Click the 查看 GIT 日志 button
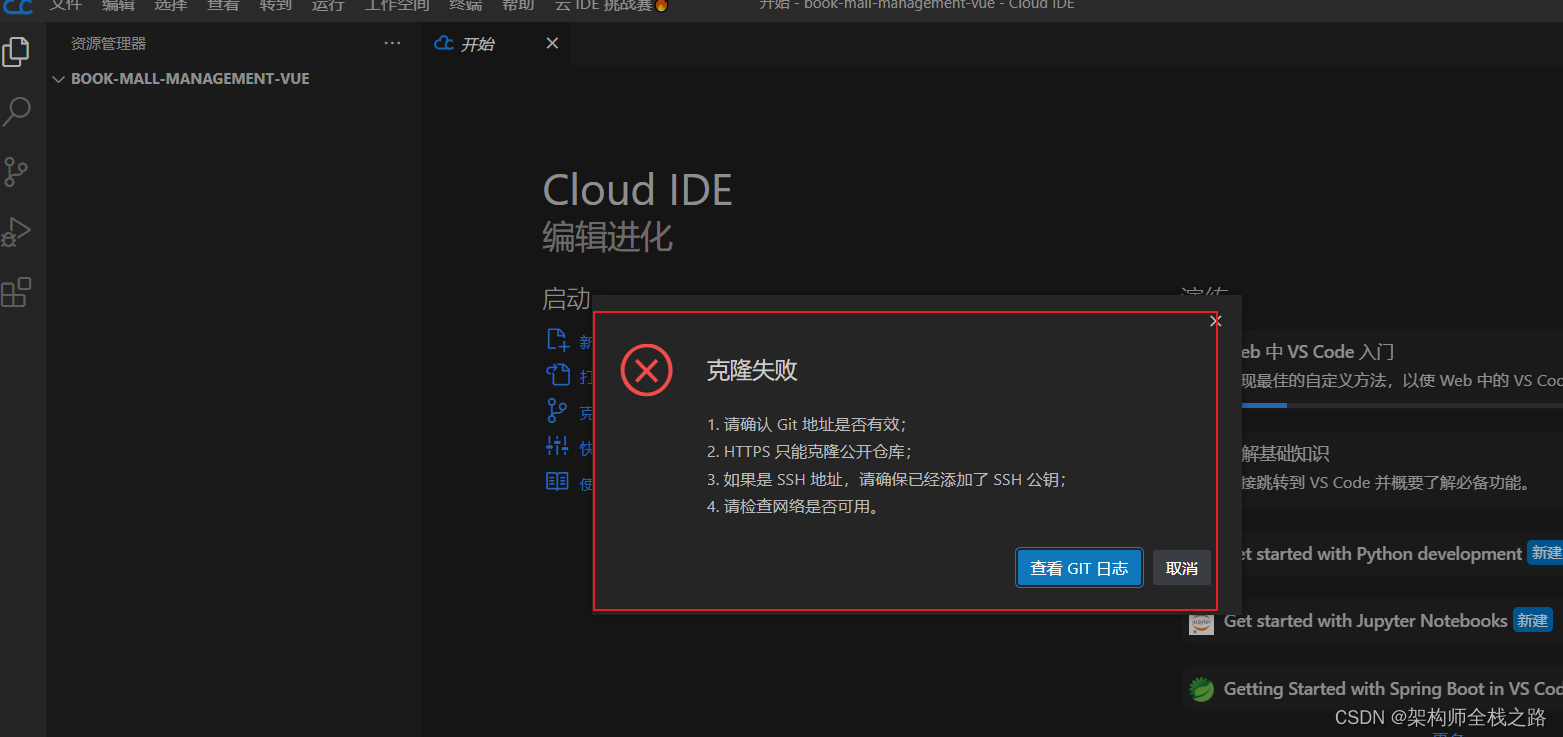The image size is (1563, 737). 1079,568
